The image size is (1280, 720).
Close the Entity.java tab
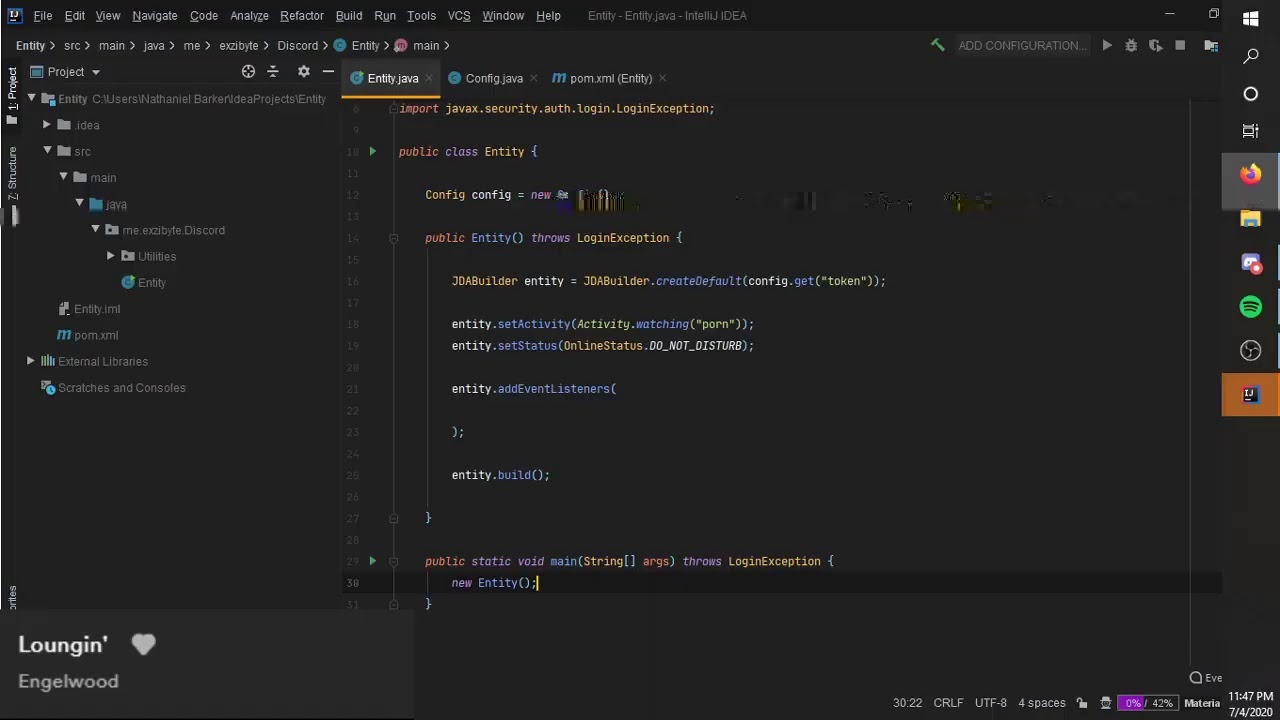429,78
